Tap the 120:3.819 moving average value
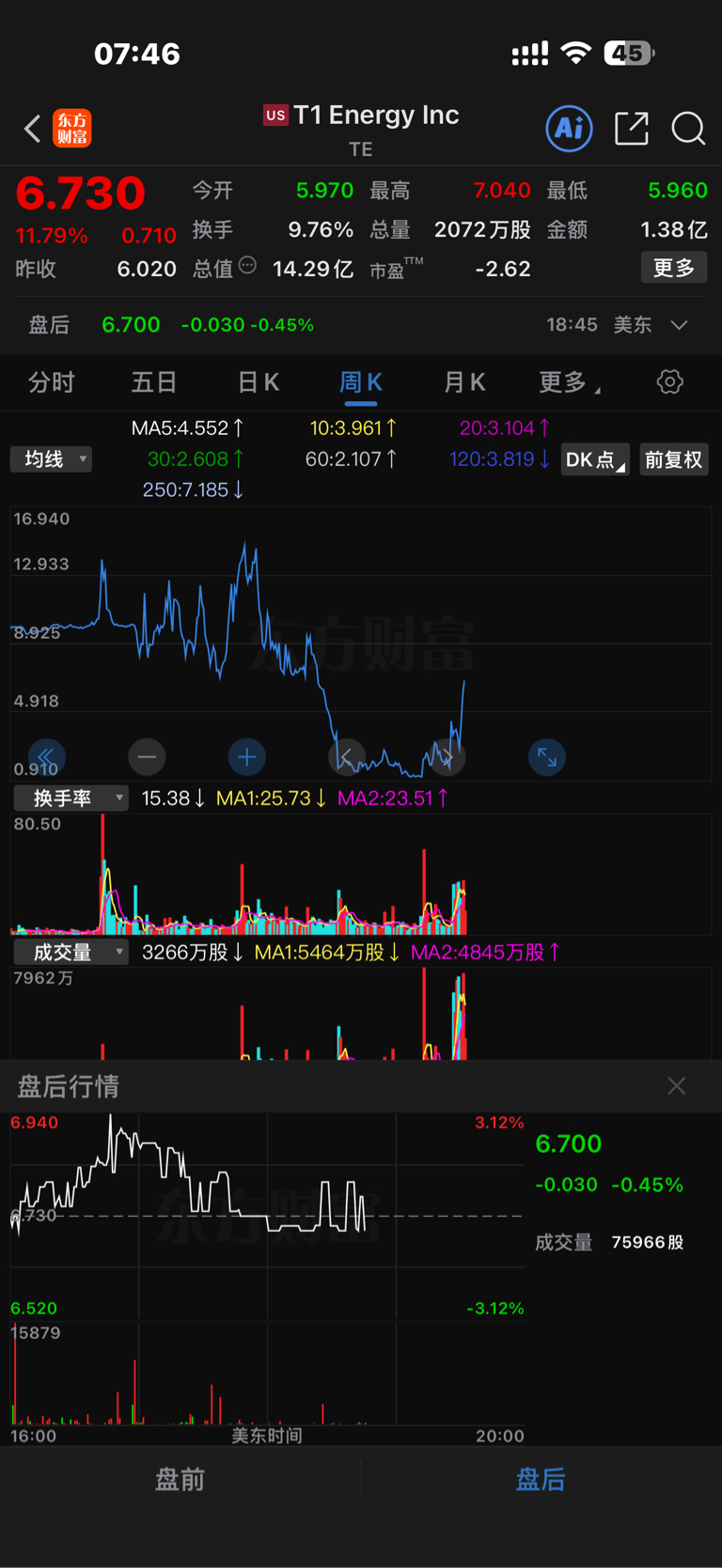Screen dimensions: 722x1568 pyautogui.click(x=500, y=459)
